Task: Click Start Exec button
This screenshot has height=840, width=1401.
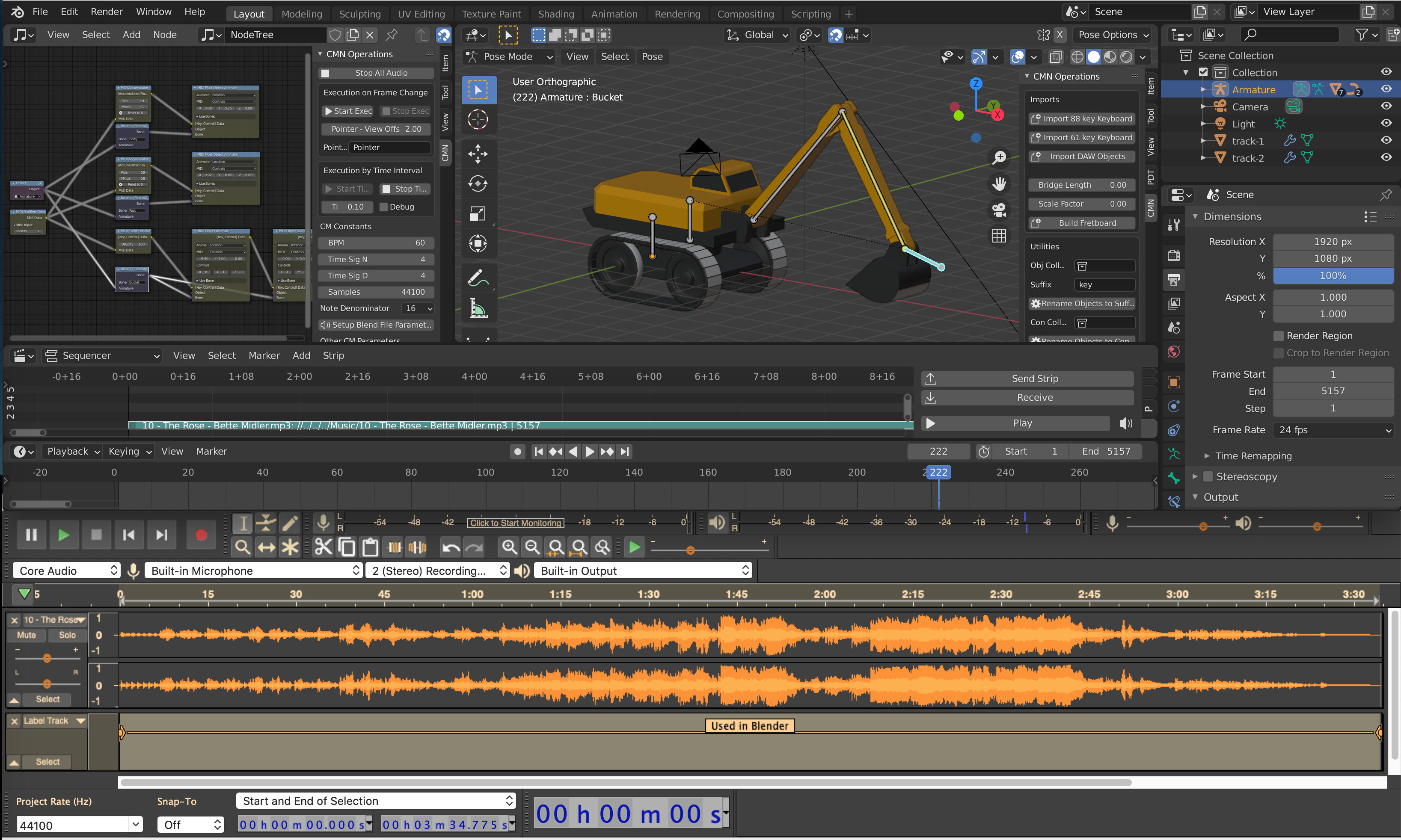Action: 348,112
